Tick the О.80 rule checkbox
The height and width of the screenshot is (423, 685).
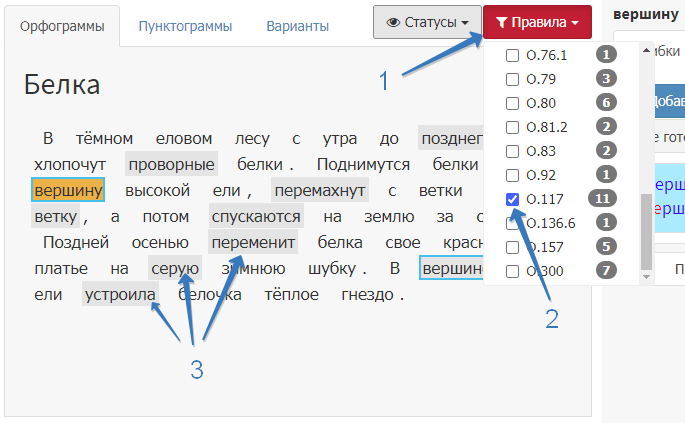pyautogui.click(x=513, y=103)
